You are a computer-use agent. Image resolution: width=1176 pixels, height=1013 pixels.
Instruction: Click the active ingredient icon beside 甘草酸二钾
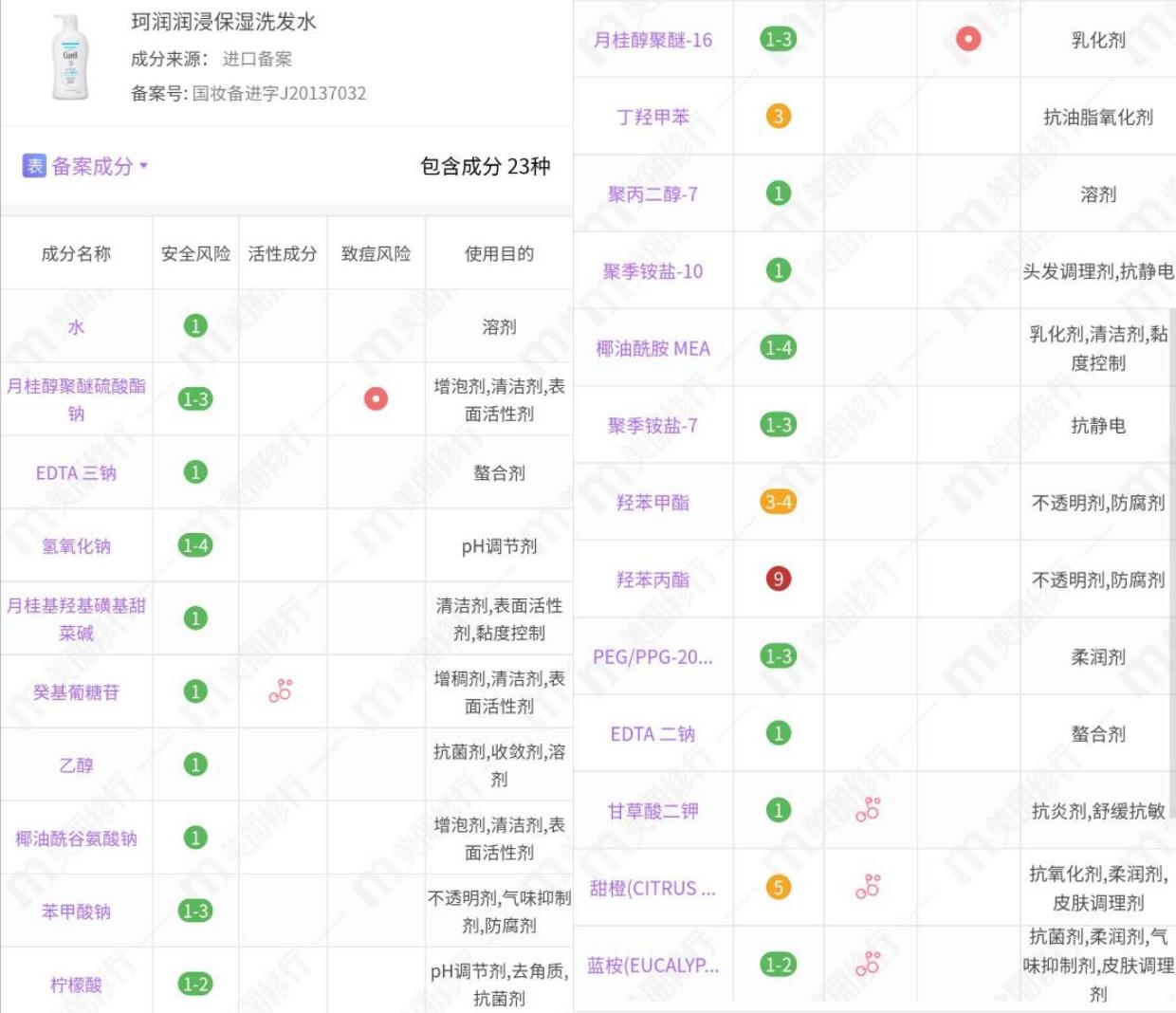point(870,812)
